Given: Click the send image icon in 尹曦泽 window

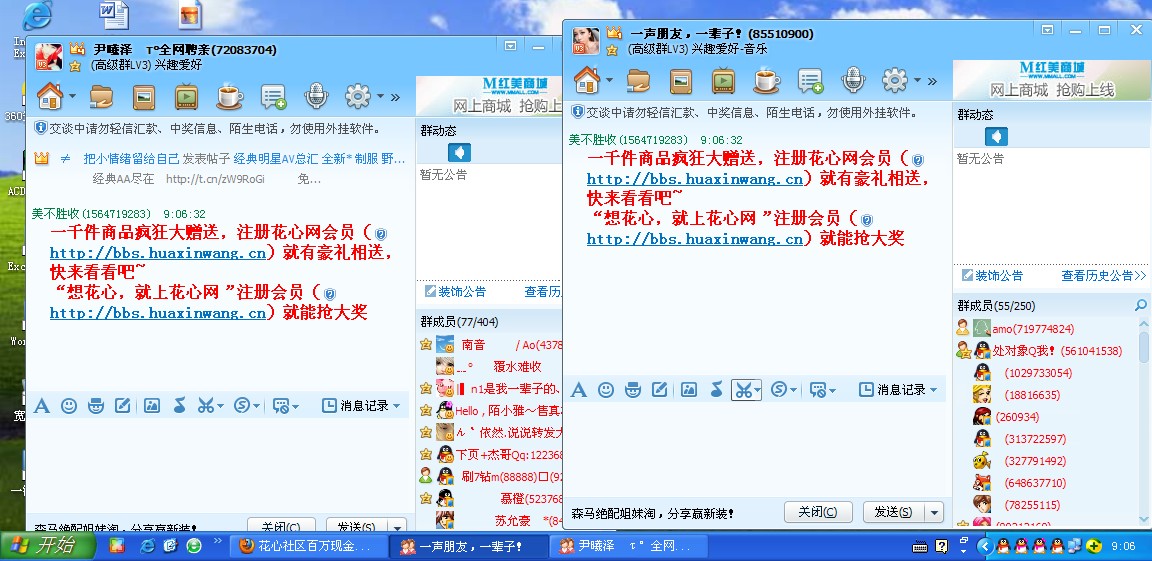Looking at the screenshot, I should pyautogui.click(x=152, y=405).
